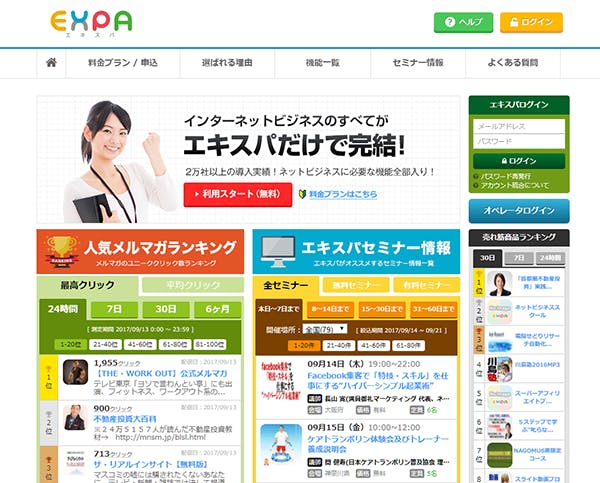The height and width of the screenshot is (483, 600).
Task: Open セミナー情報 menu item
Action: point(418,63)
